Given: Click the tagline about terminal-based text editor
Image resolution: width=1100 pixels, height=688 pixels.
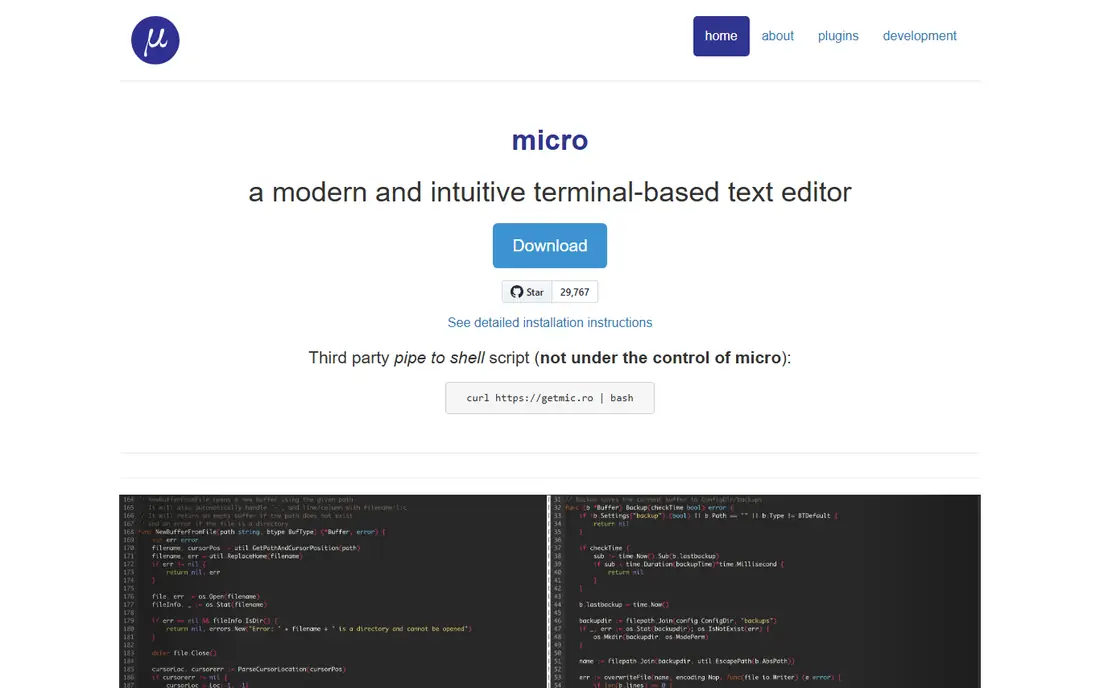Looking at the screenshot, I should coord(549,192).
